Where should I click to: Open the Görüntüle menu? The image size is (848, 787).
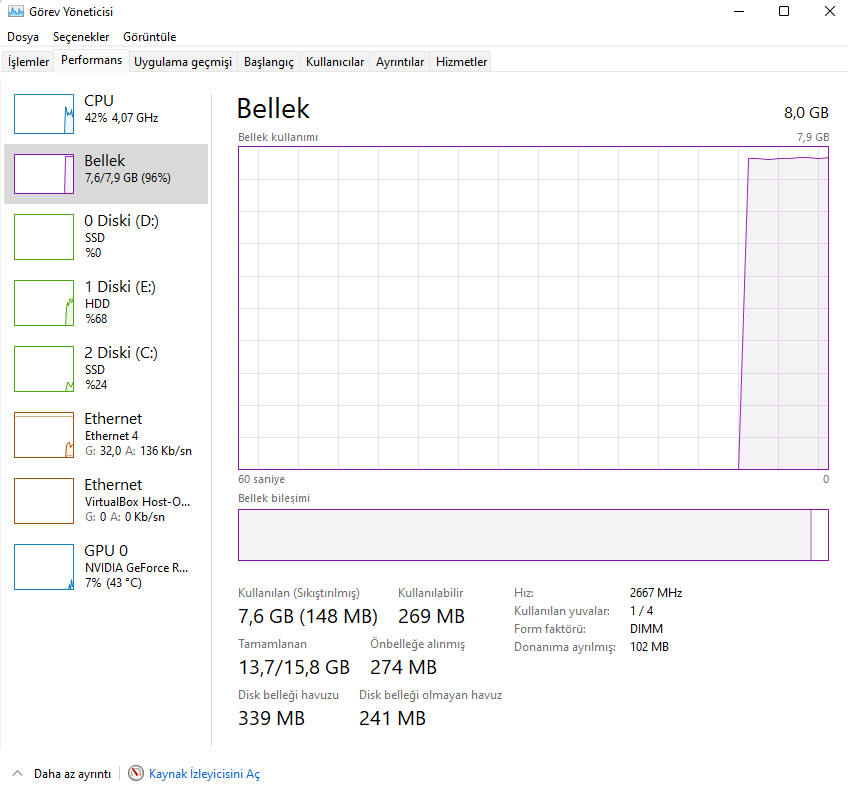click(150, 37)
